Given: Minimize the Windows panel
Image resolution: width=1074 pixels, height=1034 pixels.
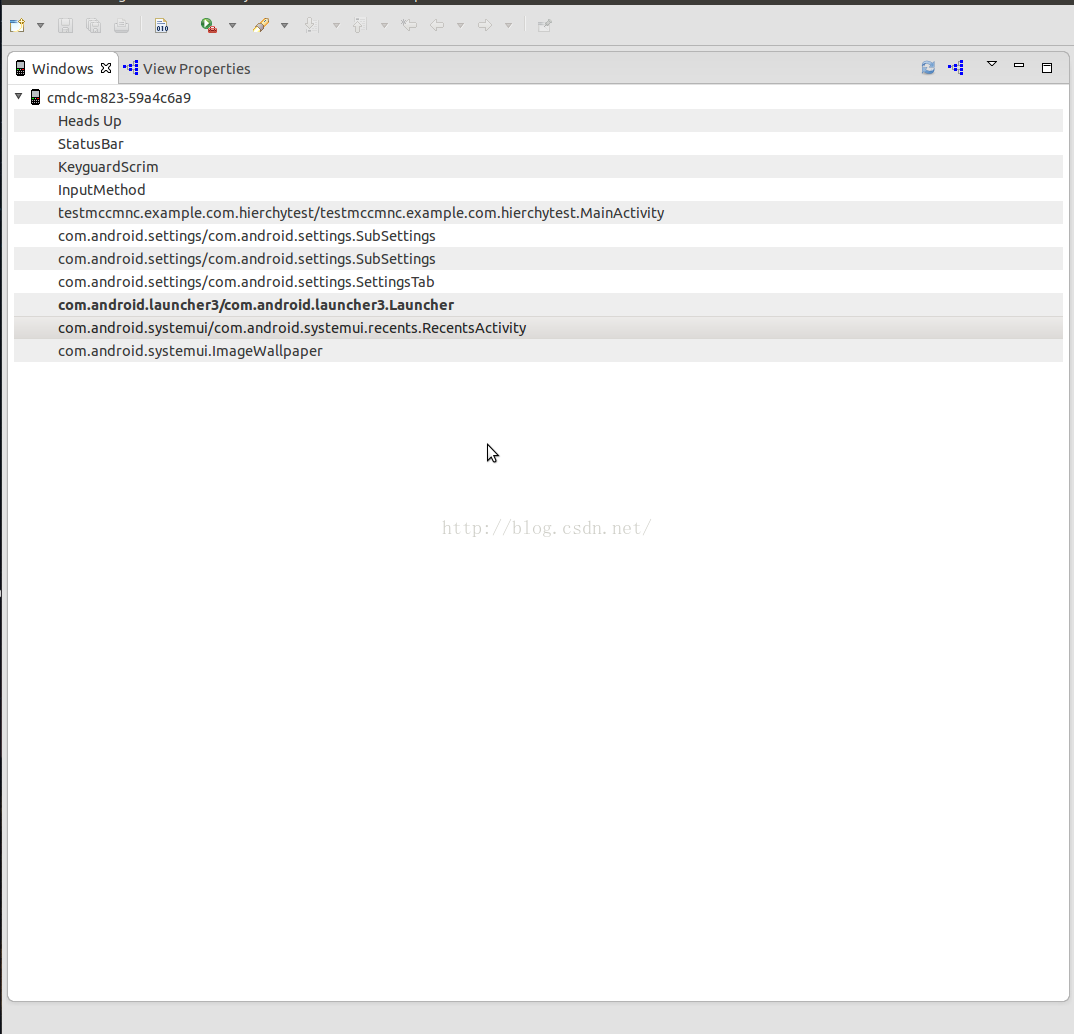Looking at the screenshot, I should 1019,65.
